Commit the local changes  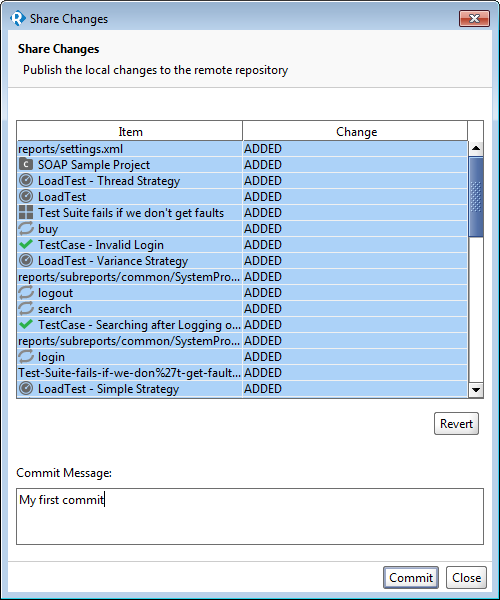[x=411, y=577]
